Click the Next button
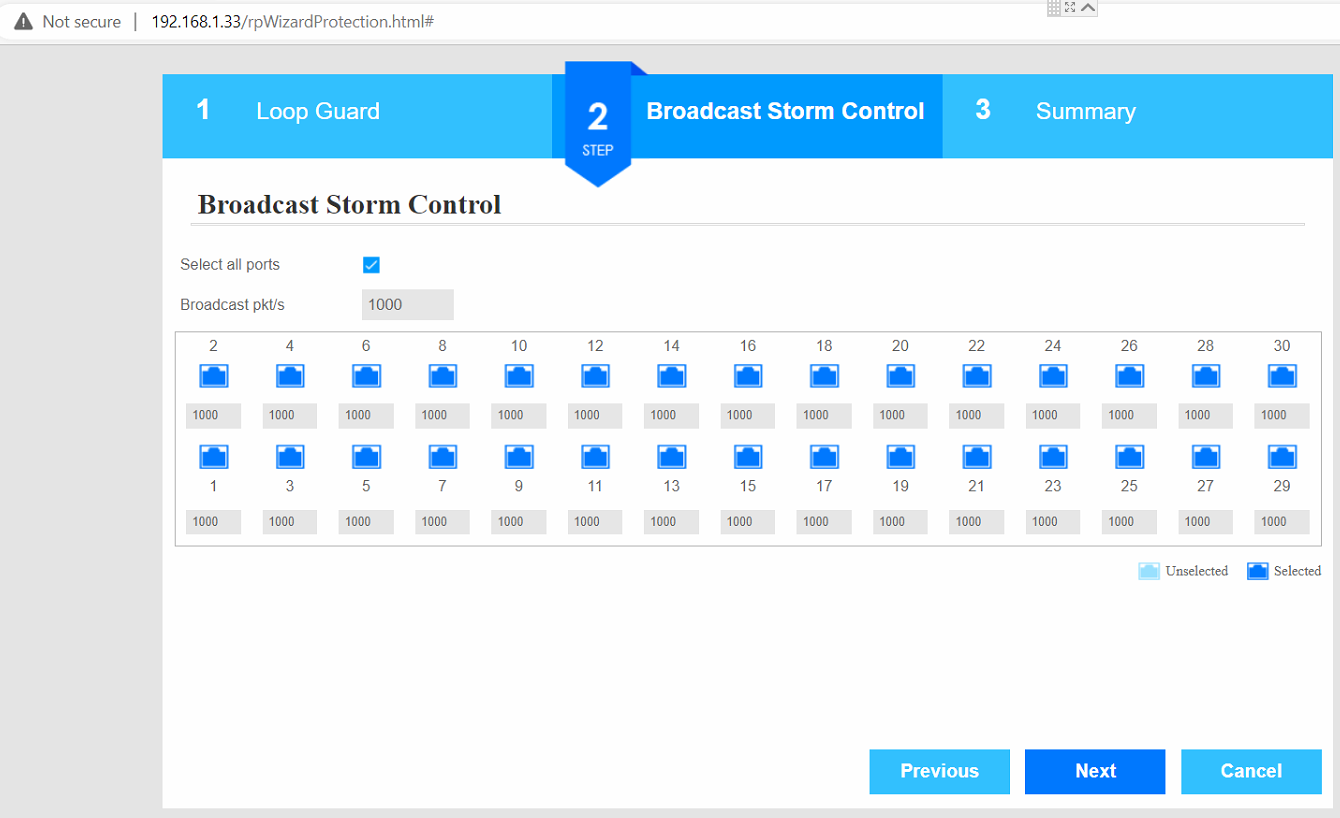 coord(1095,771)
